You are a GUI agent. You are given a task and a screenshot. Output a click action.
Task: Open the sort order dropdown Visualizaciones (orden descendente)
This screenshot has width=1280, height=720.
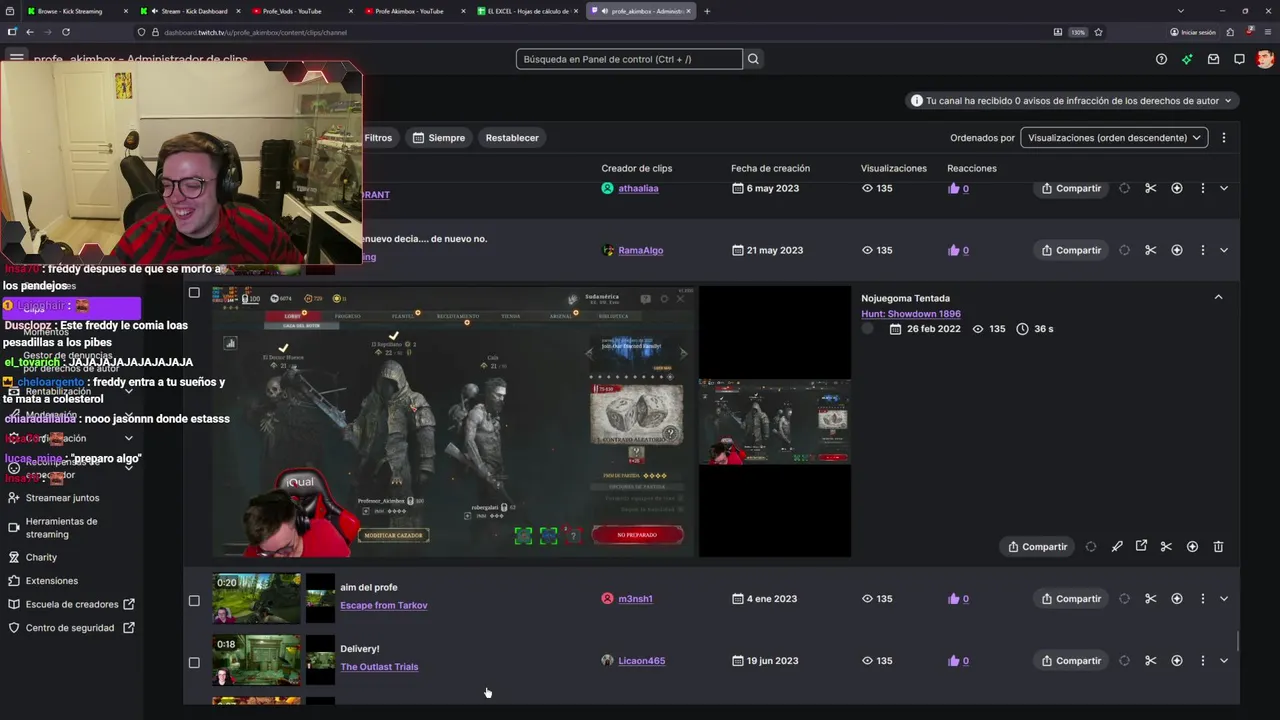pyautogui.click(x=1114, y=138)
